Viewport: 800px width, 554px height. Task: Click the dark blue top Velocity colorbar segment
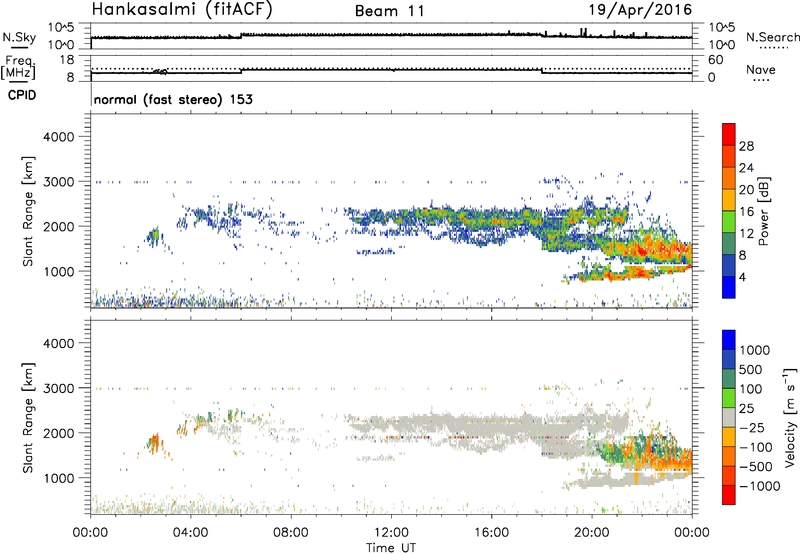tap(729, 340)
